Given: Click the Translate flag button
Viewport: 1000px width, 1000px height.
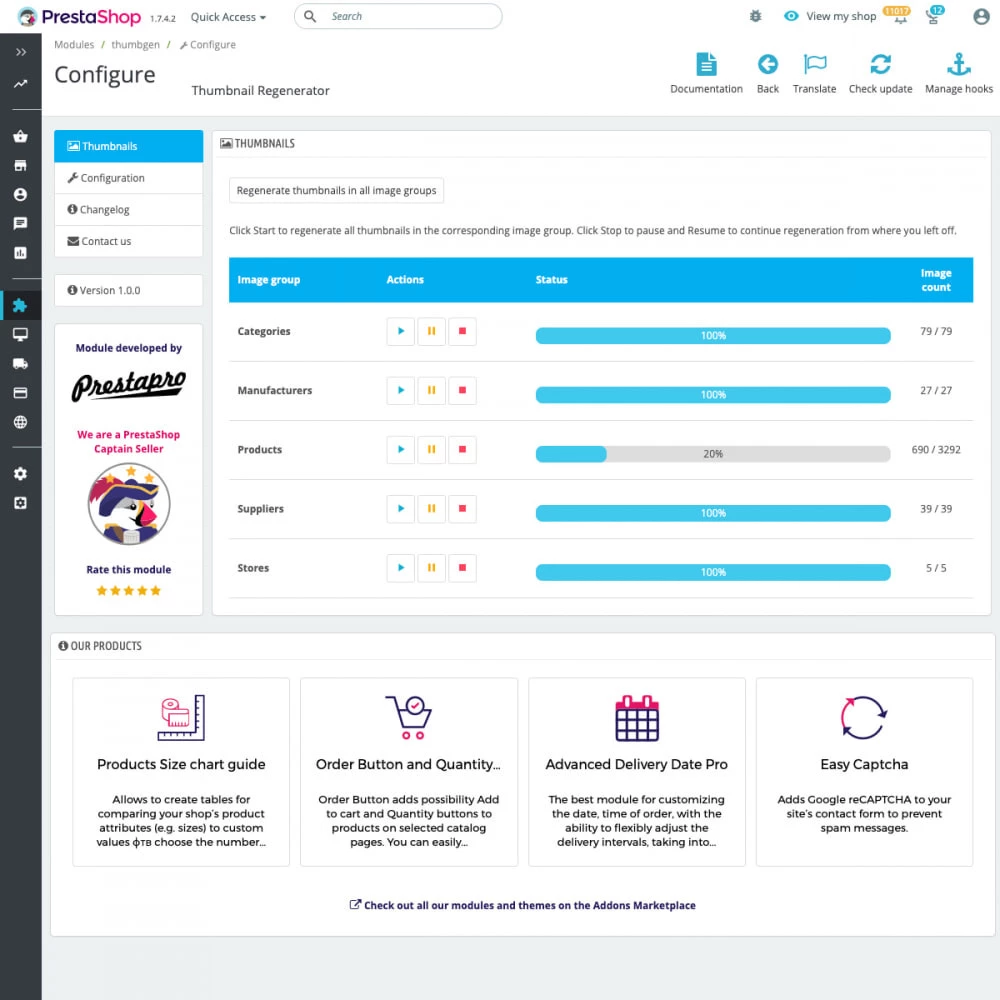Looking at the screenshot, I should pos(814,74).
